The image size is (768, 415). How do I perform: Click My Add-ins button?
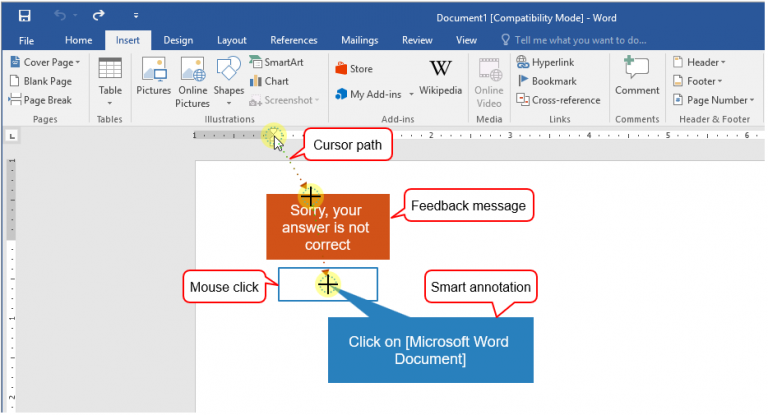tap(368, 94)
